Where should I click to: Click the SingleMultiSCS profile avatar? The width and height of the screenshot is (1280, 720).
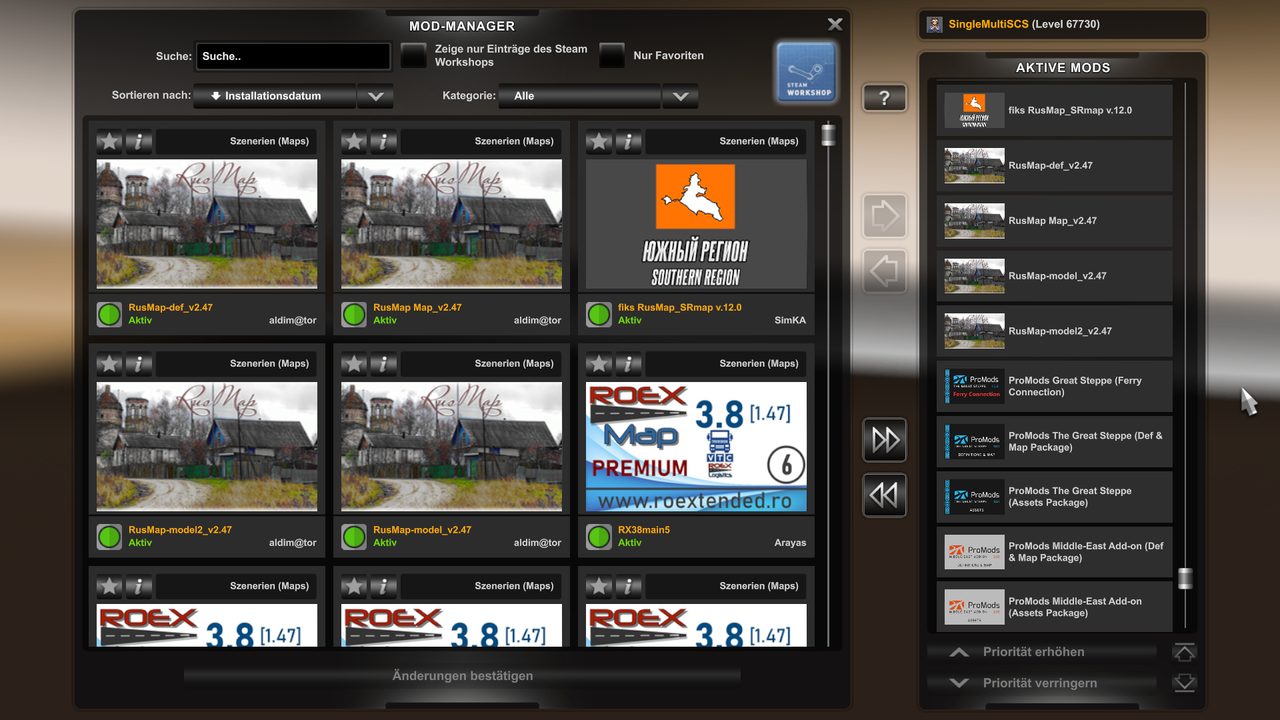(934, 24)
